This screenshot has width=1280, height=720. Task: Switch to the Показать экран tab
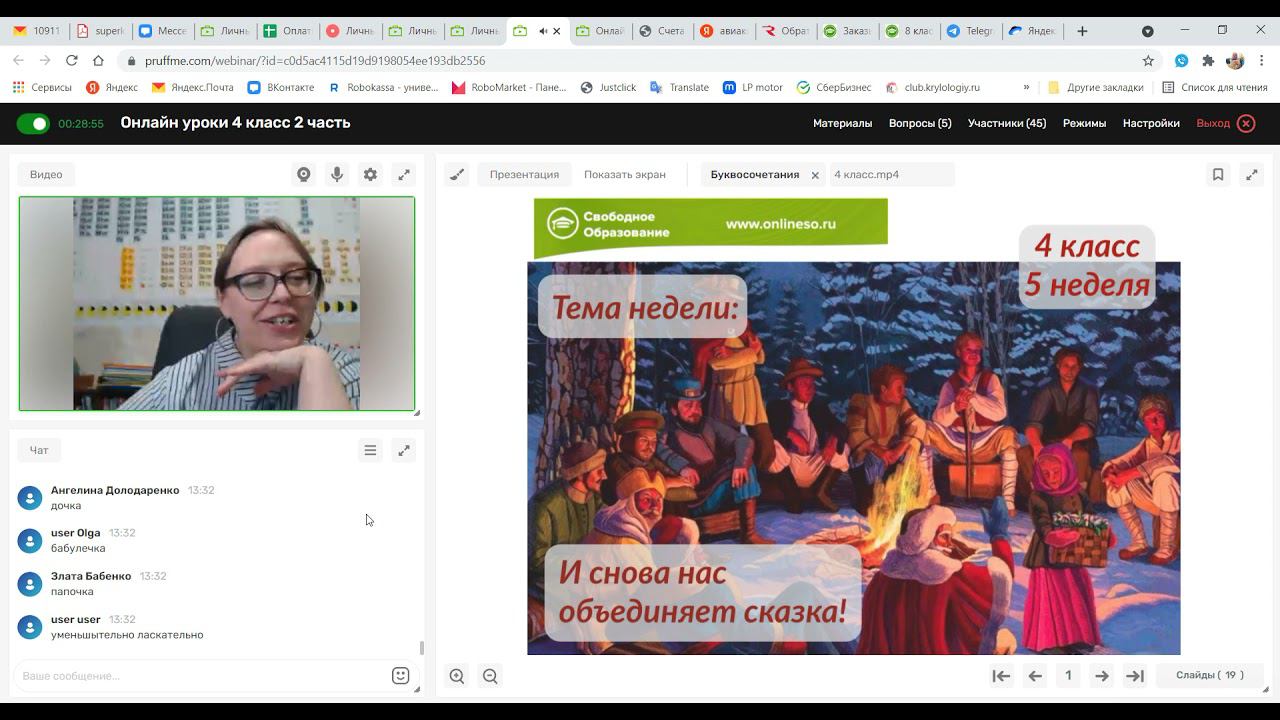(x=625, y=174)
